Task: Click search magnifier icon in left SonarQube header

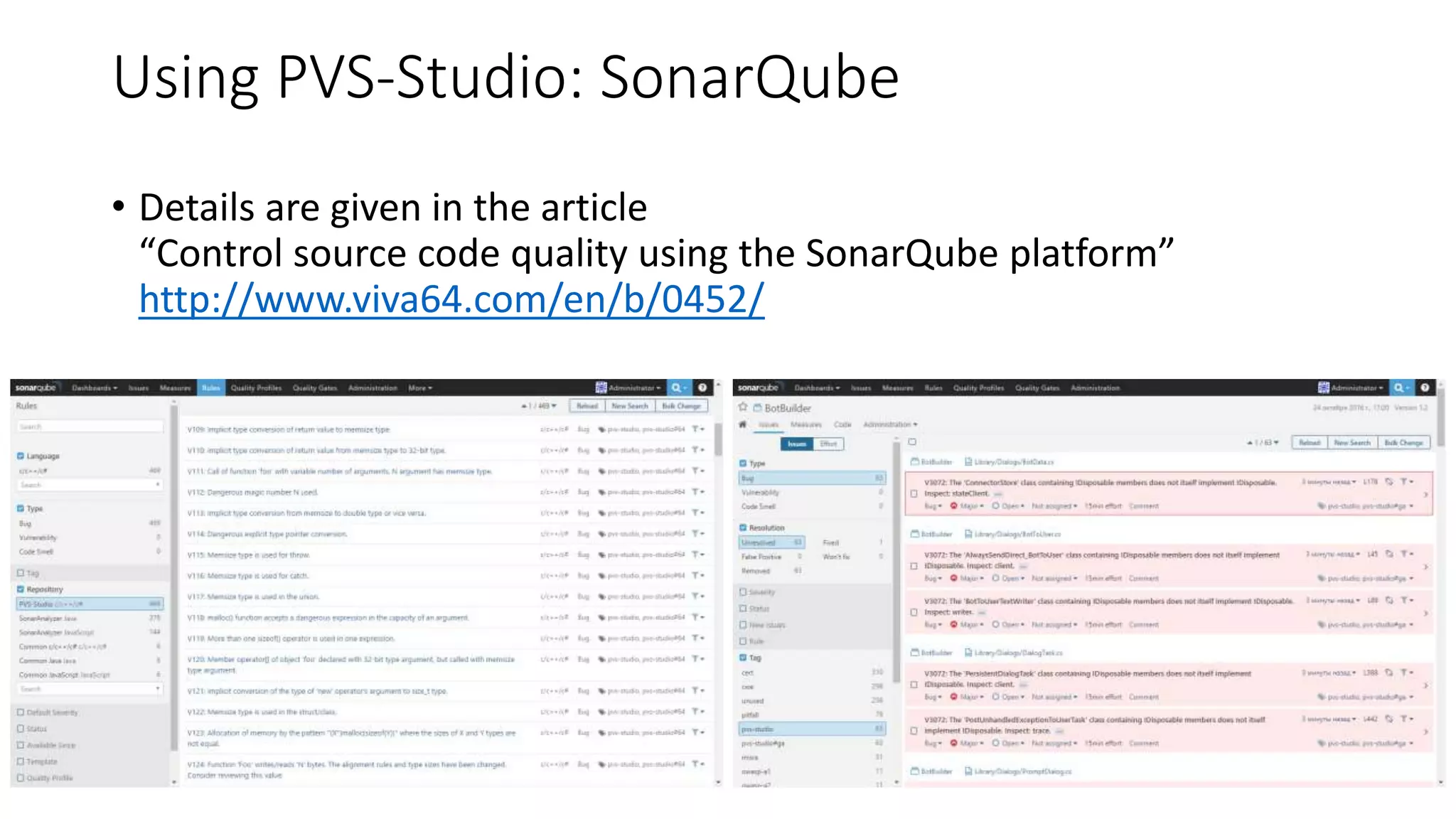Action: pos(676,387)
